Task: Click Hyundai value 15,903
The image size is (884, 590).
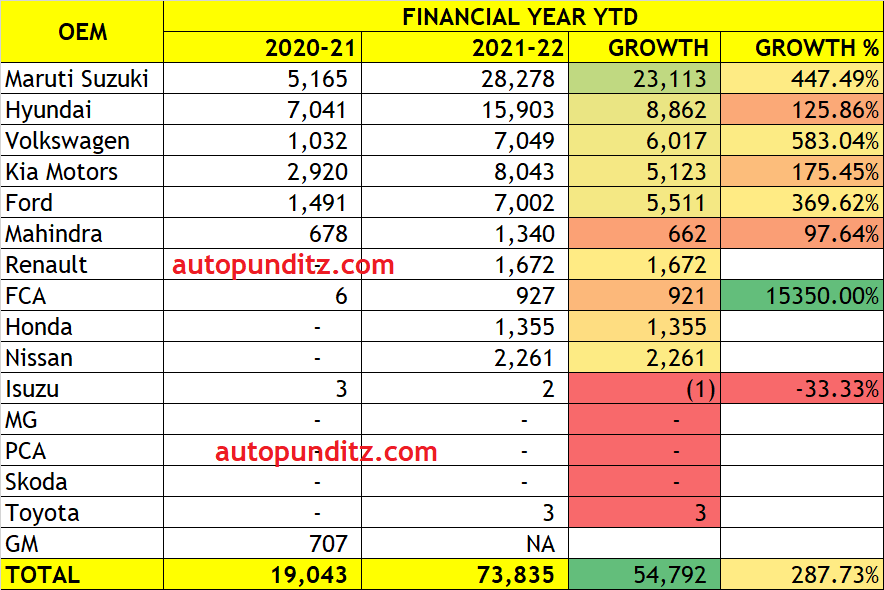Action: 518,110
